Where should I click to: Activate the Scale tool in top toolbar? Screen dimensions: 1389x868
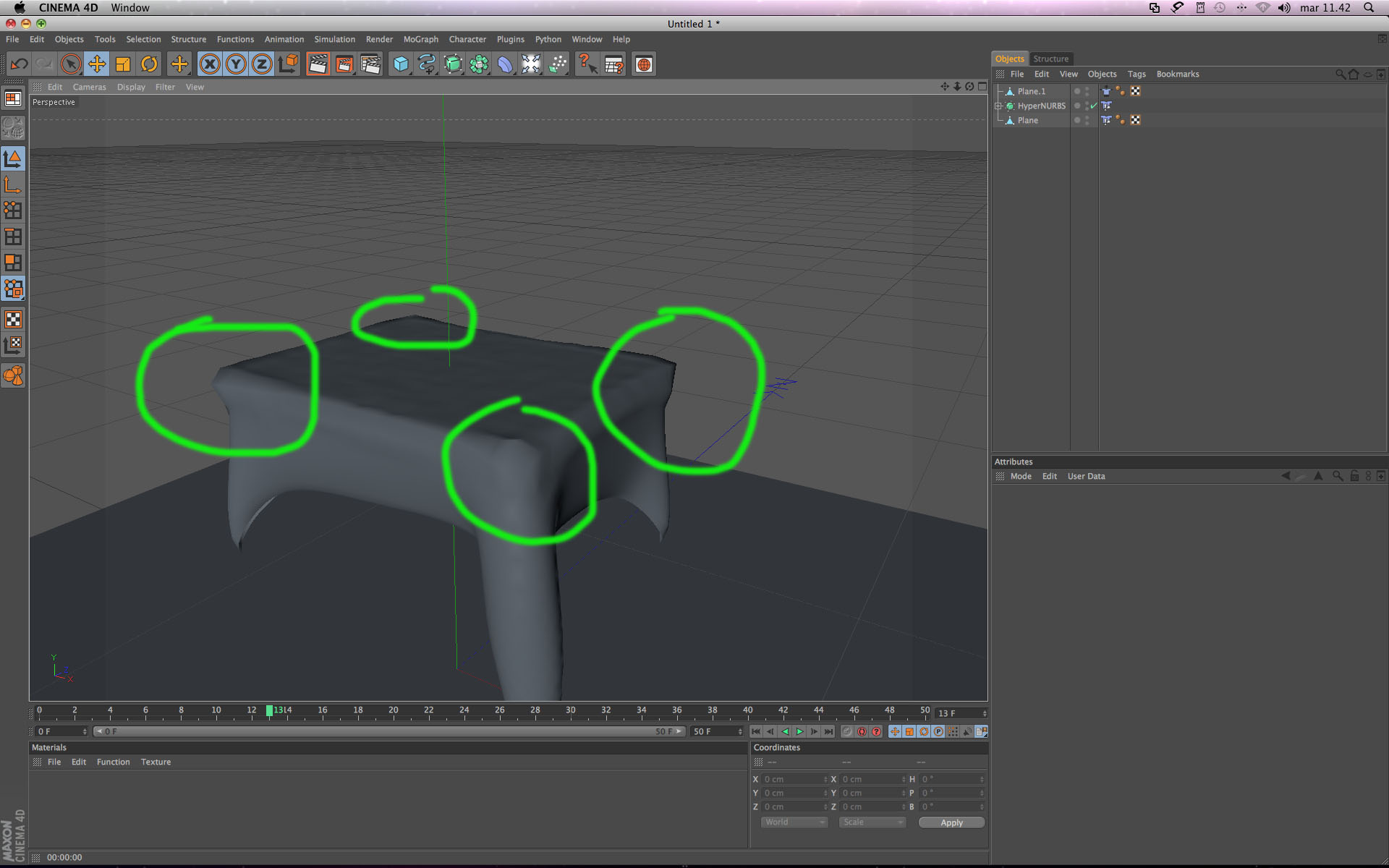point(123,64)
